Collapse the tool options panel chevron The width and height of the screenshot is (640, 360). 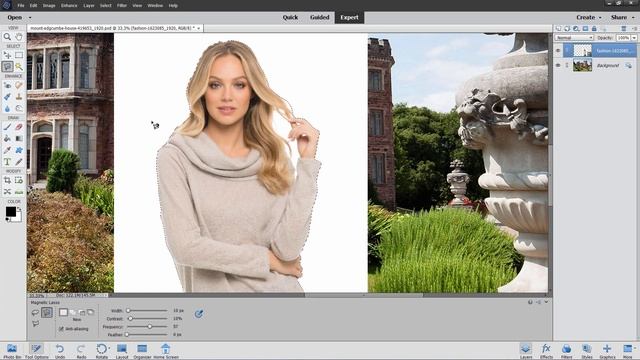click(546, 302)
